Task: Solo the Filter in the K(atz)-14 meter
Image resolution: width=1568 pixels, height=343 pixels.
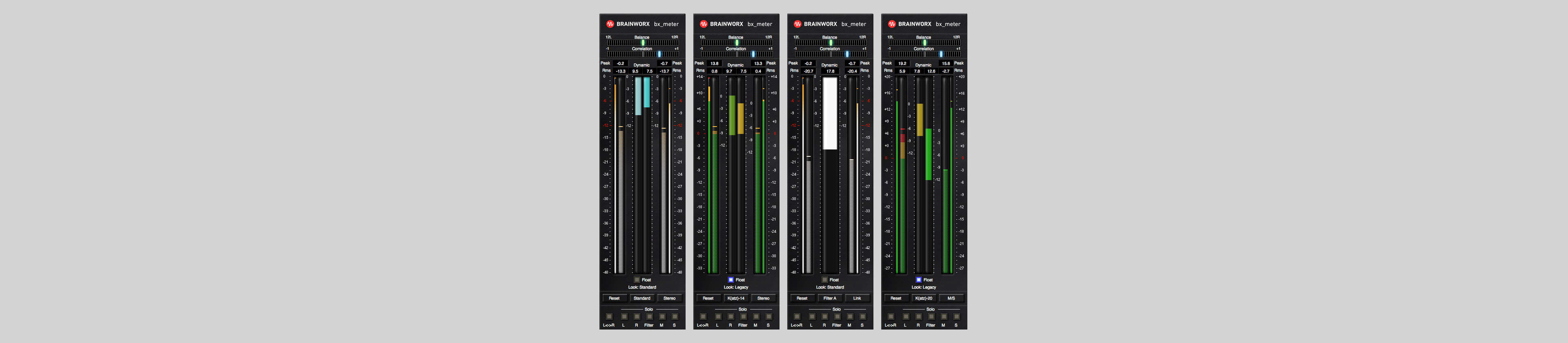Action: (743, 316)
